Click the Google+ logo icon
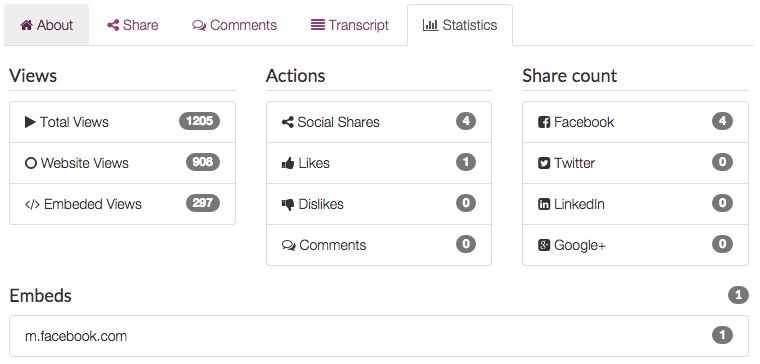 pyautogui.click(x=544, y=245)
